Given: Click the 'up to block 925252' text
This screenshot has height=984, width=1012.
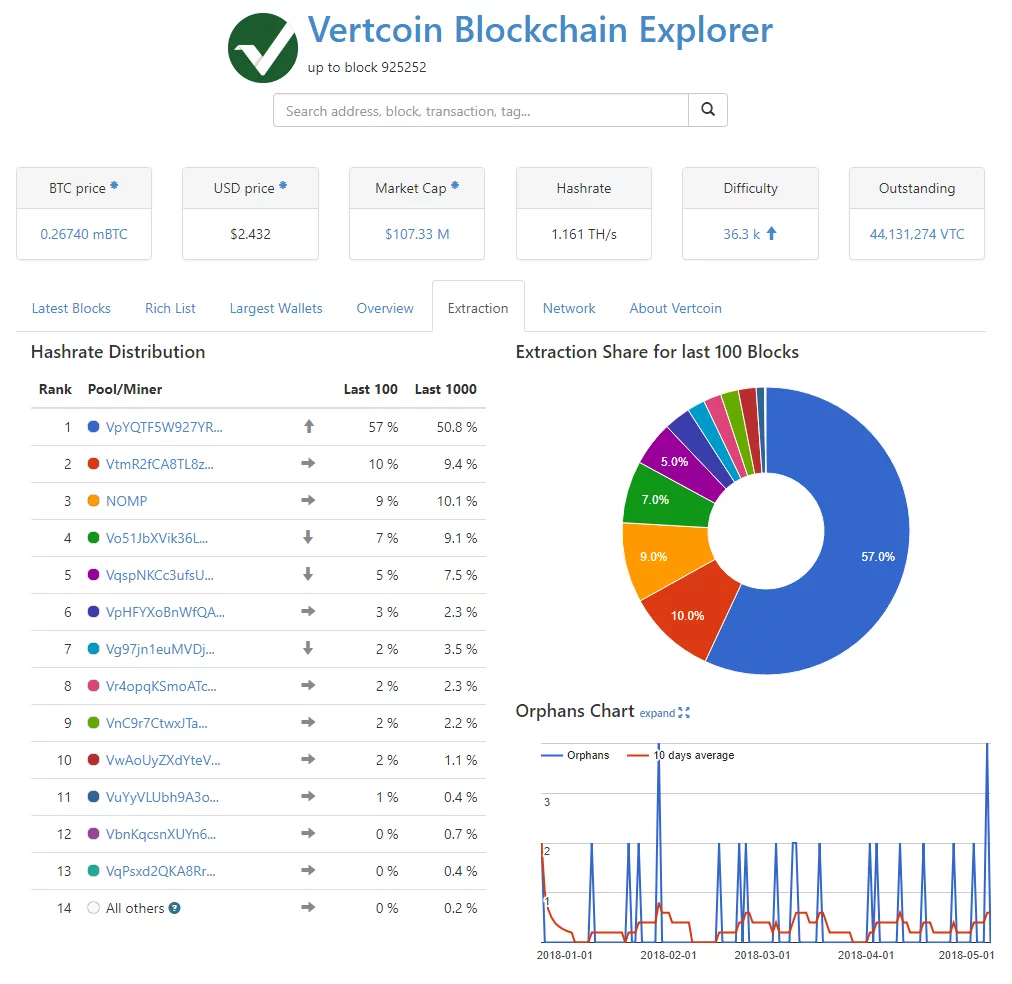Looking at the screenshot, I should (367, 68).
